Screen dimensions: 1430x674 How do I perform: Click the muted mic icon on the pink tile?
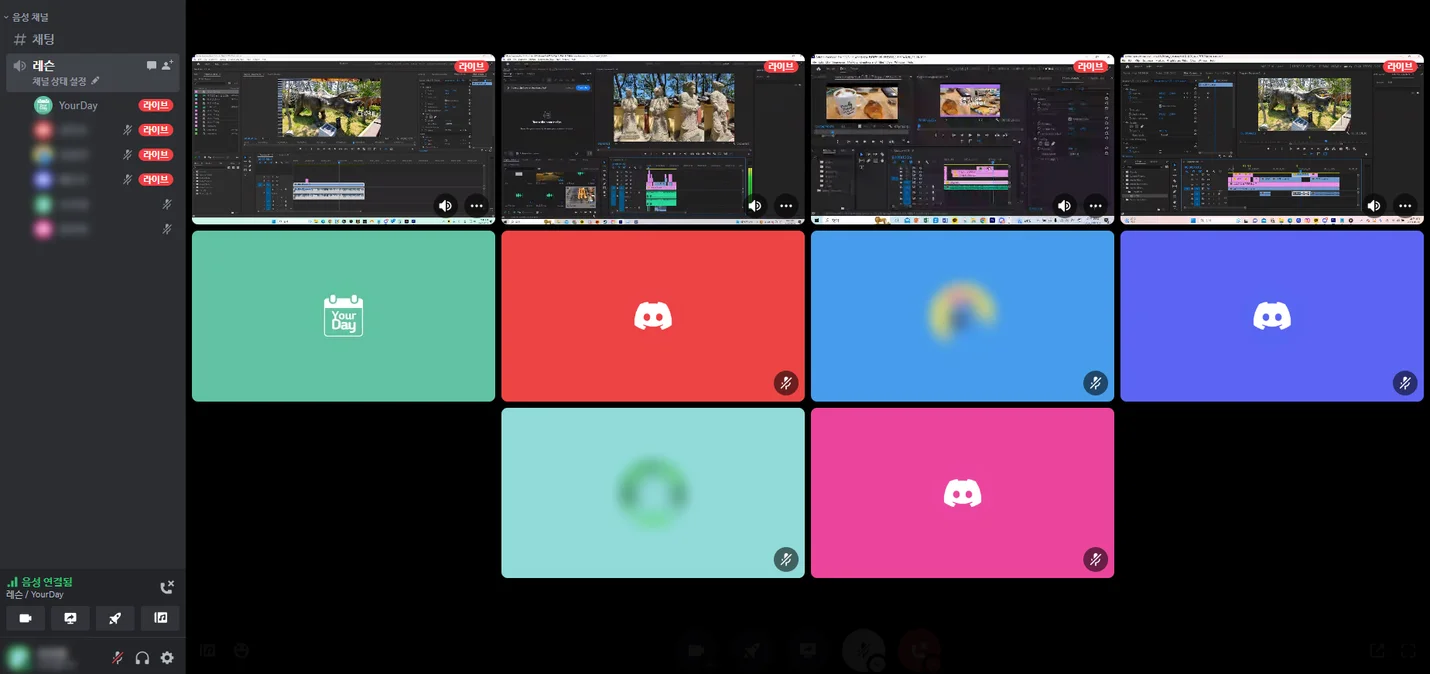1095,560
